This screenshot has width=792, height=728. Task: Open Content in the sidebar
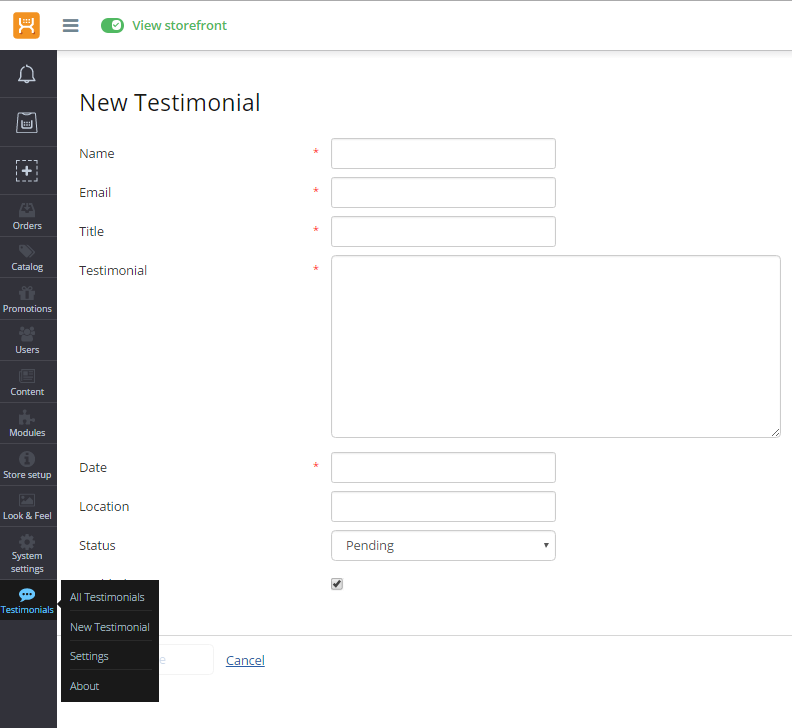pos(27,382)
